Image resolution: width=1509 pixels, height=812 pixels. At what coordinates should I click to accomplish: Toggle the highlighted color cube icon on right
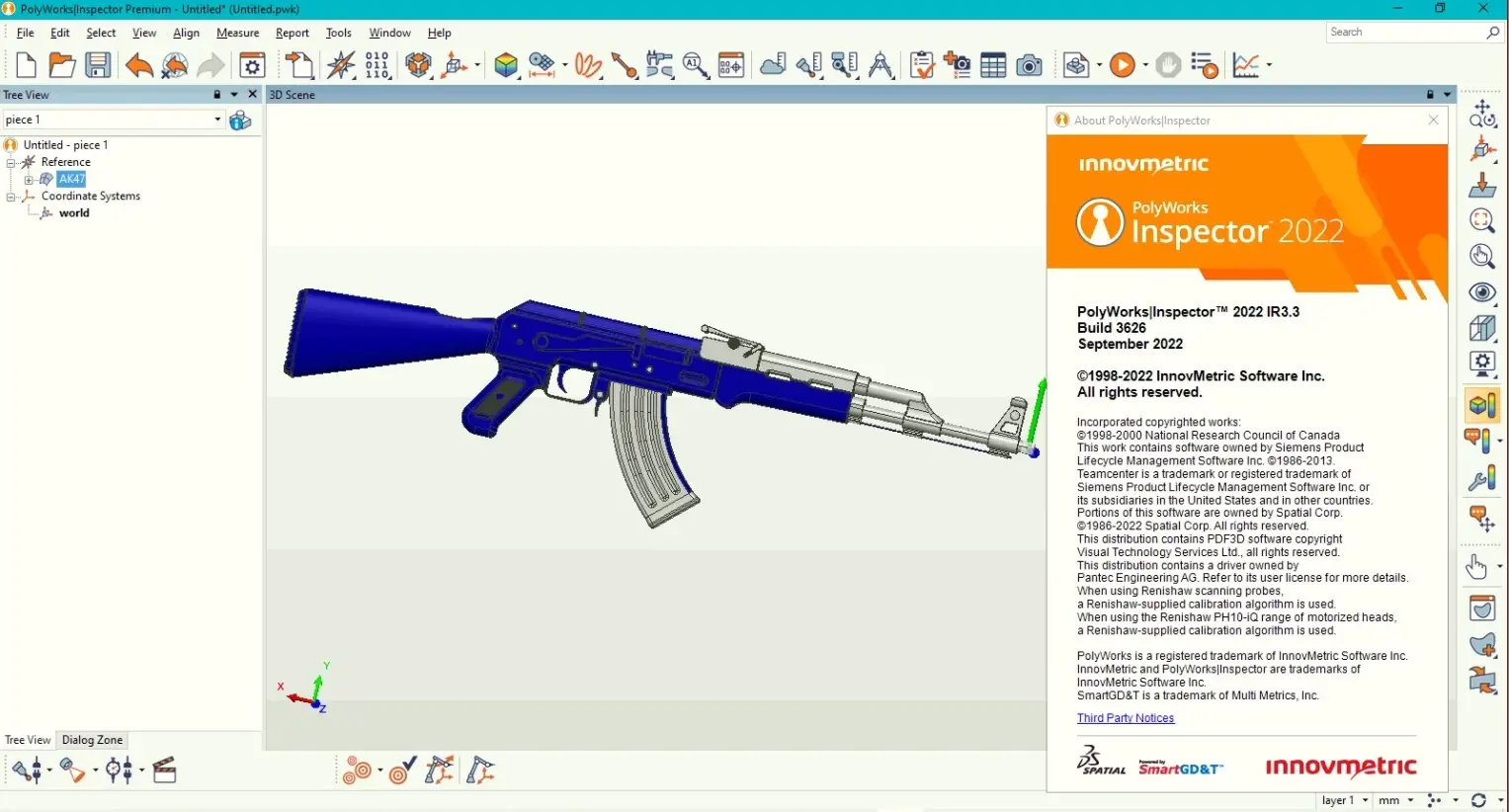point(1481,405)
